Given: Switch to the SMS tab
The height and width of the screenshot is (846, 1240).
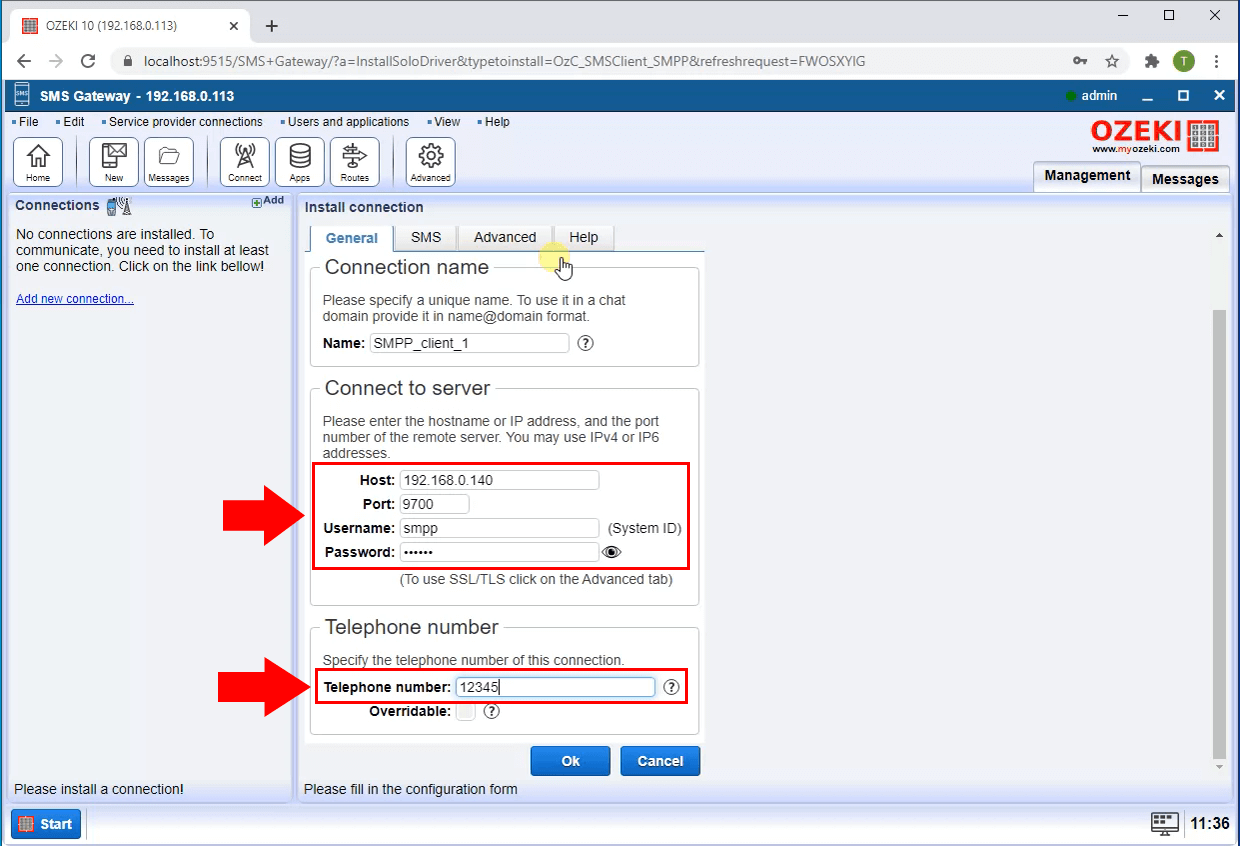Looking at the screenshot, I should 424,238.
